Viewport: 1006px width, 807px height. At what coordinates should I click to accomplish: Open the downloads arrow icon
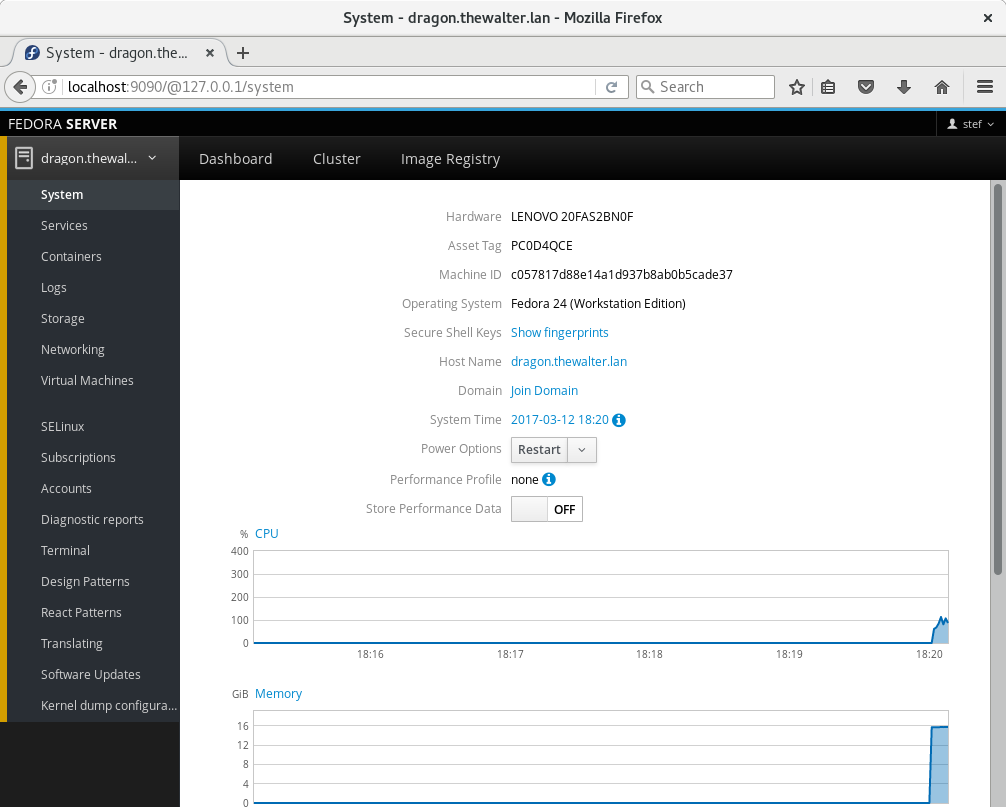click(x=904, y=87)
